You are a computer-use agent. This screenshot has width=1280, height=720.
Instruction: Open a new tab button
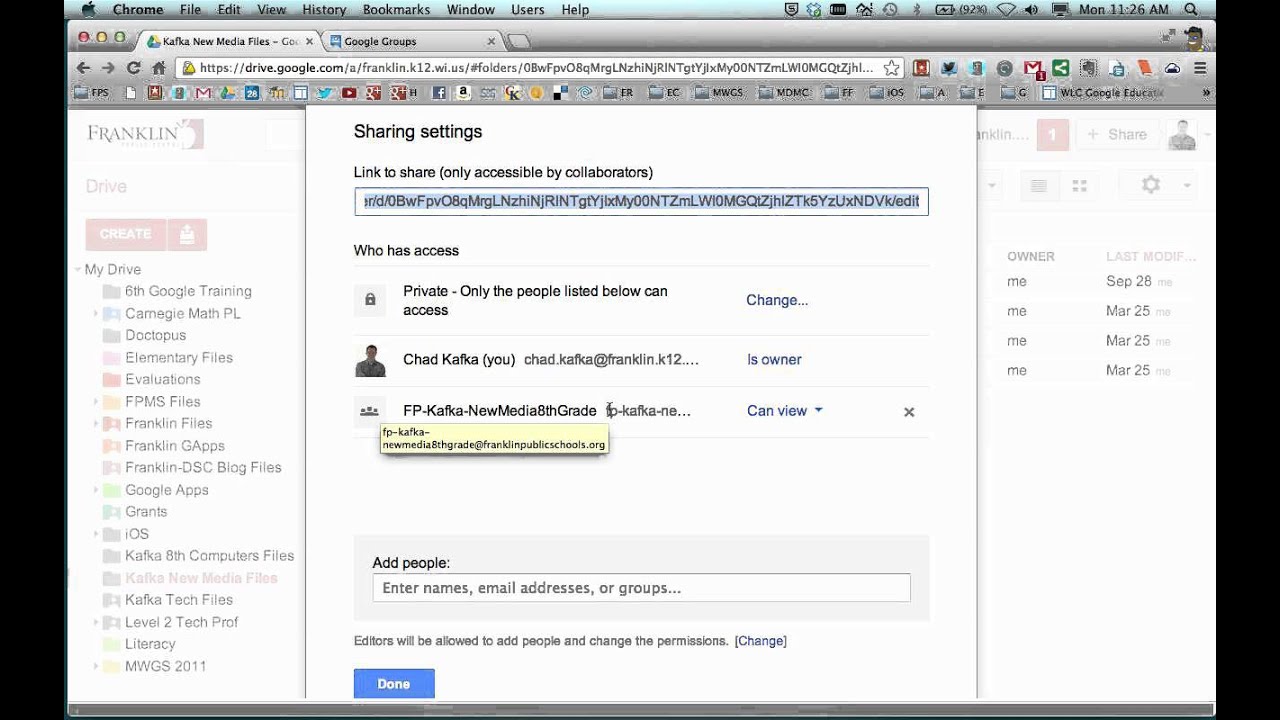(518, 41)
